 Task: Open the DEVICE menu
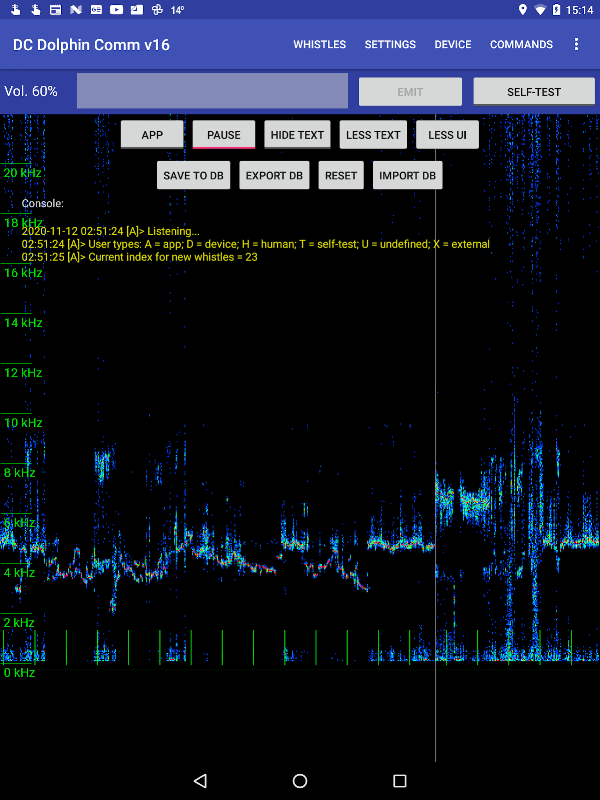pos(453,44)
